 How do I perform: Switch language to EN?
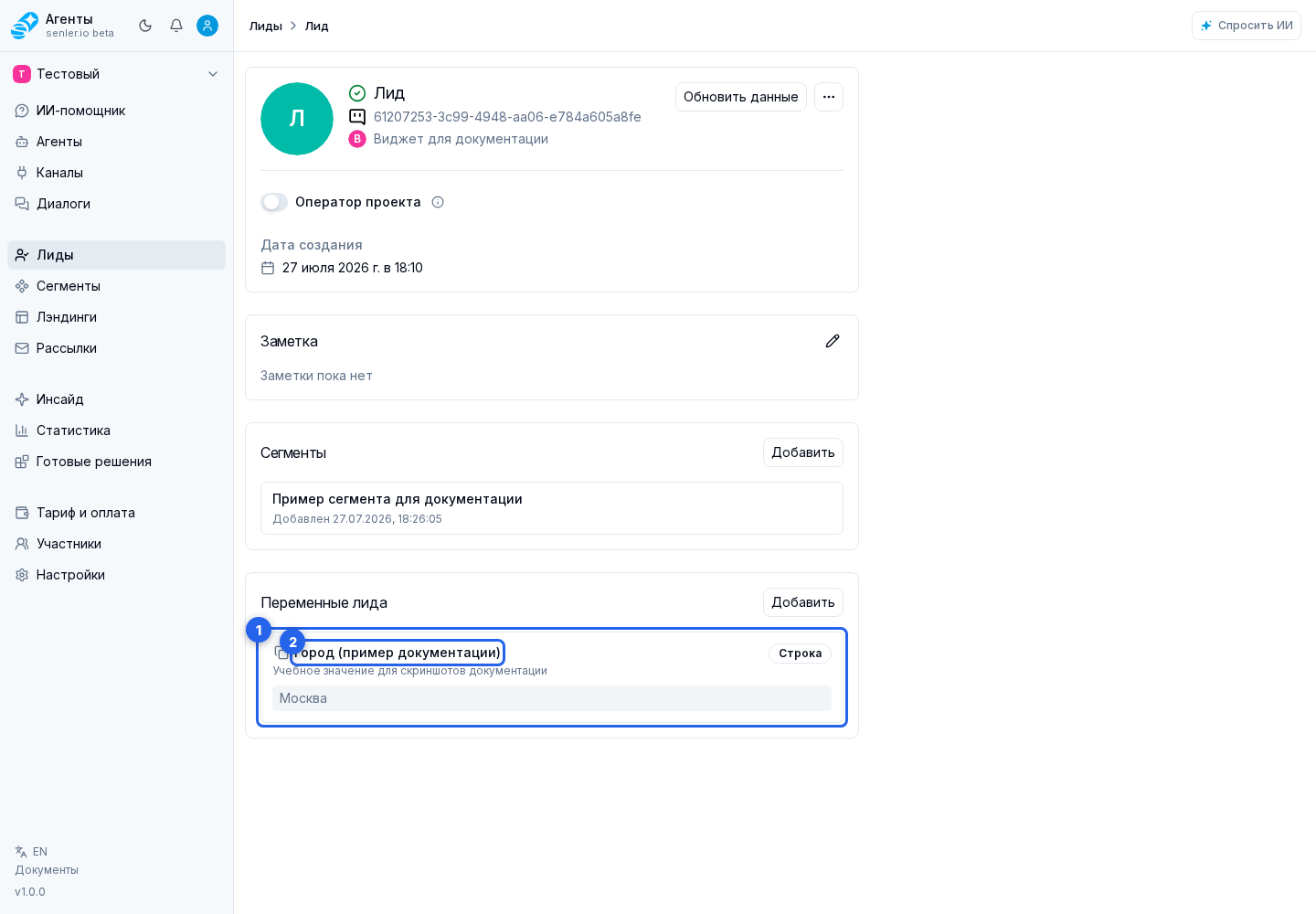(32, 852)
